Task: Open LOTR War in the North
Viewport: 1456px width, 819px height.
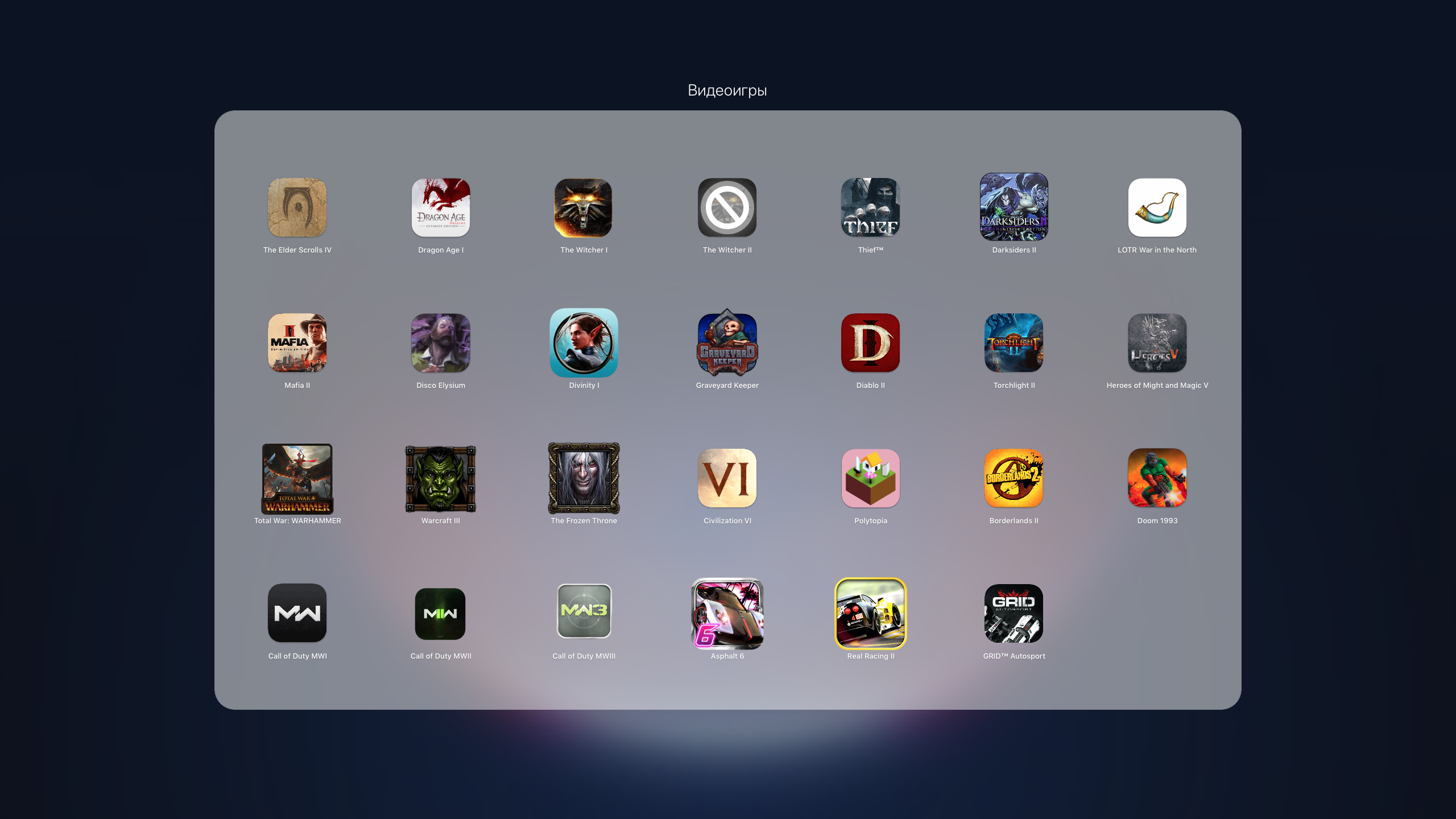Action: pos(1157,208)
